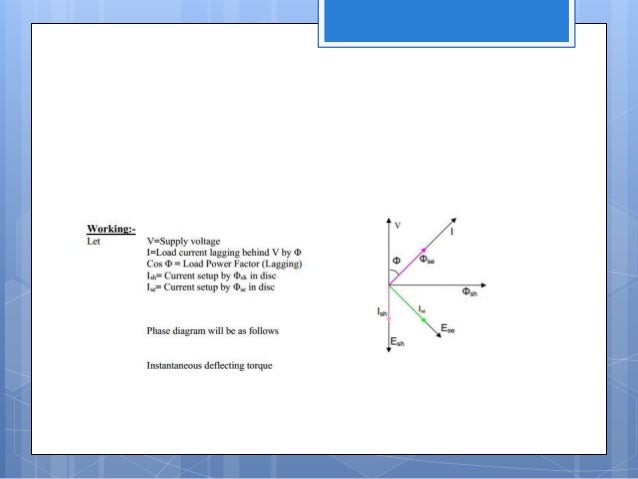Click the 'V=Supply voltage' text line

click(184, 241)
